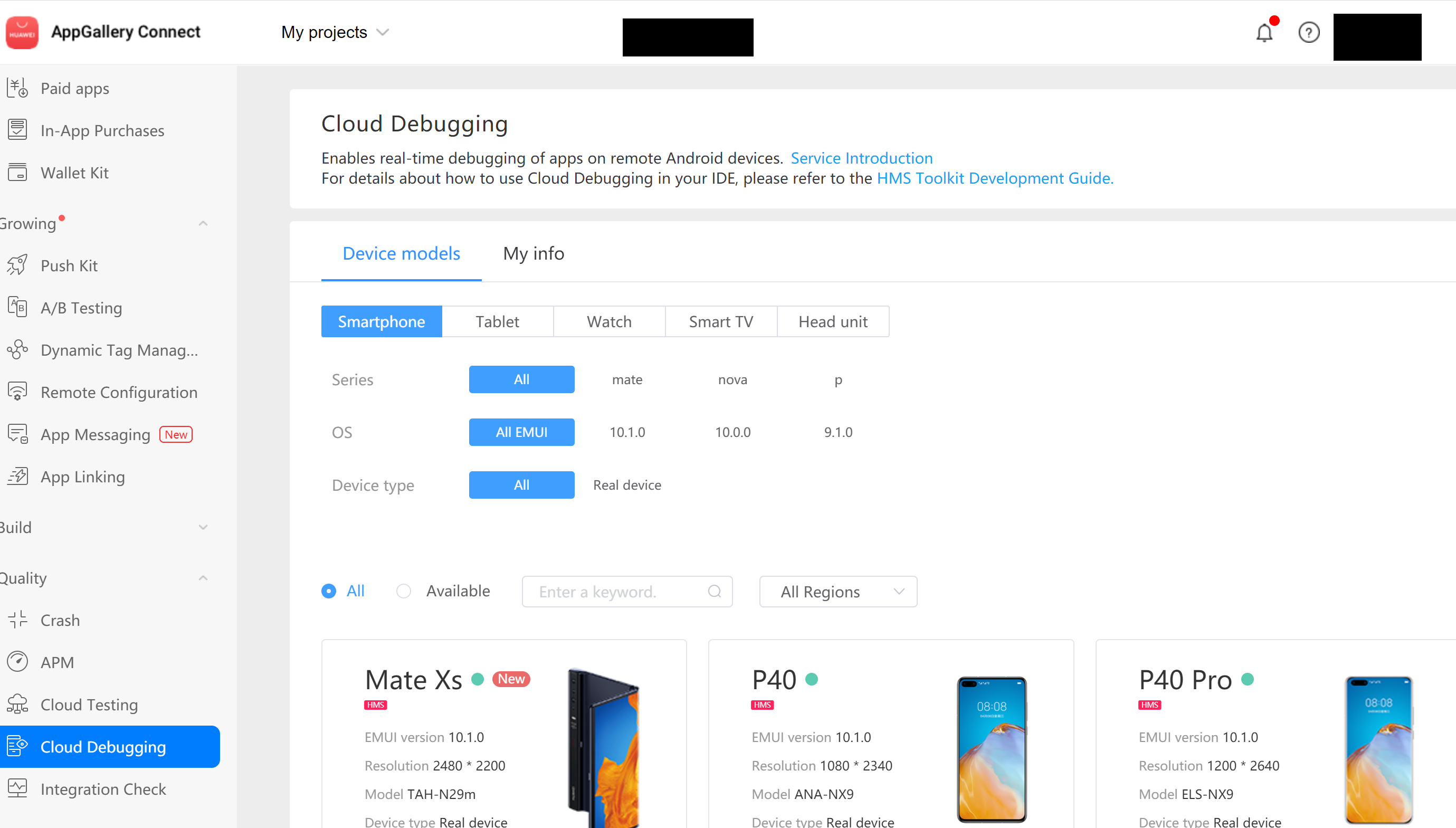Image resolution: width=1456 pixels, height=828 pixels.
Task: Open A/B Testing from the sidebar
Action: [x=81, y=308]
